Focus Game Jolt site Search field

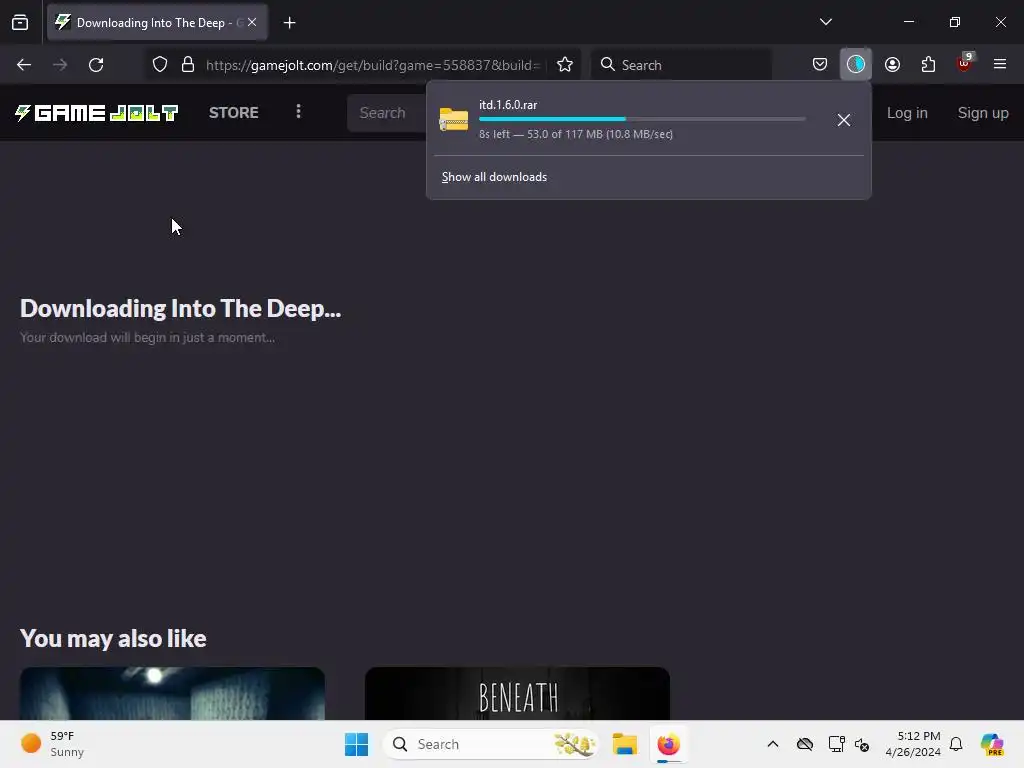pyautogui.click(x=386, y=113)
